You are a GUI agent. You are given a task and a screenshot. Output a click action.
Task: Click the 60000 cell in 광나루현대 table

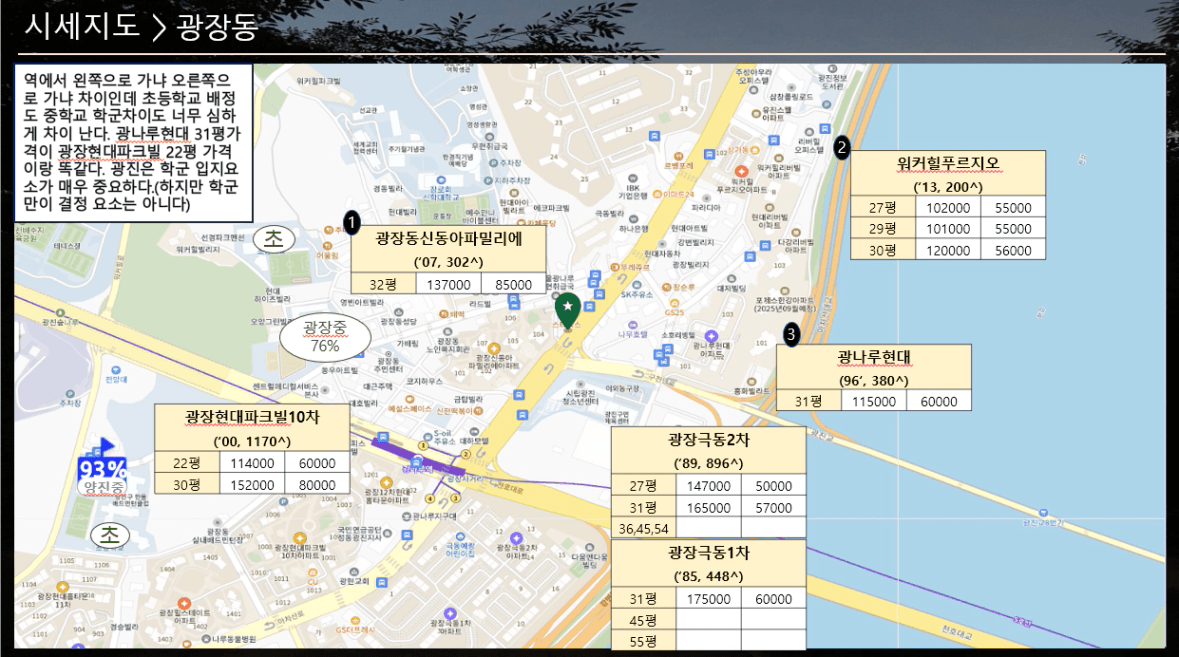(x=938, y=401)
